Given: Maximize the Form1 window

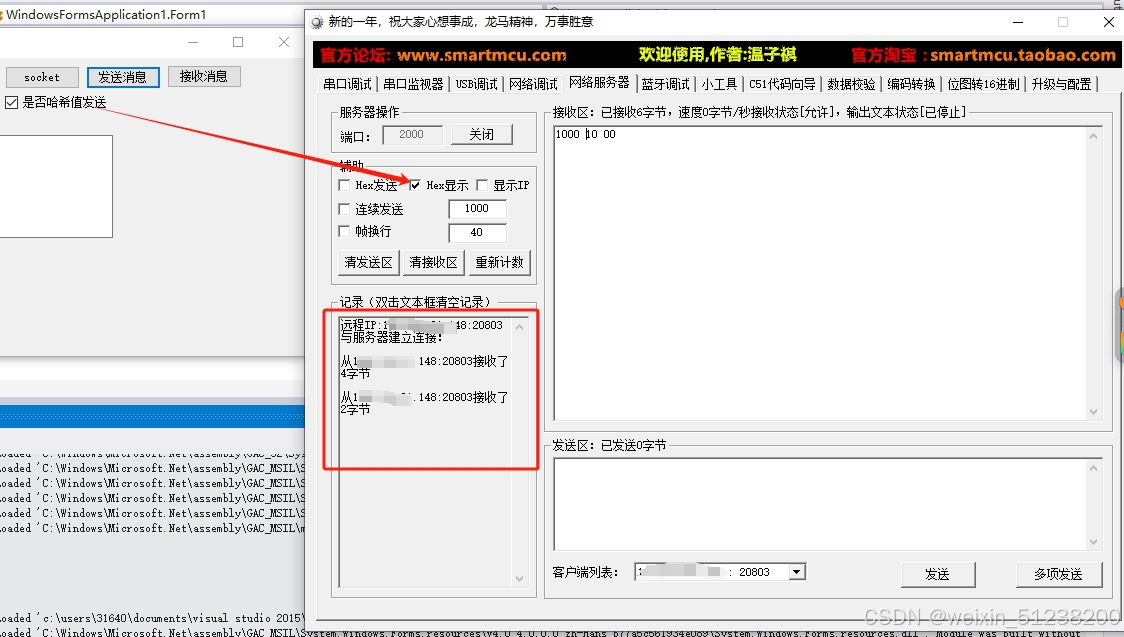Looking at the screenshot, I should pos(238,42).
